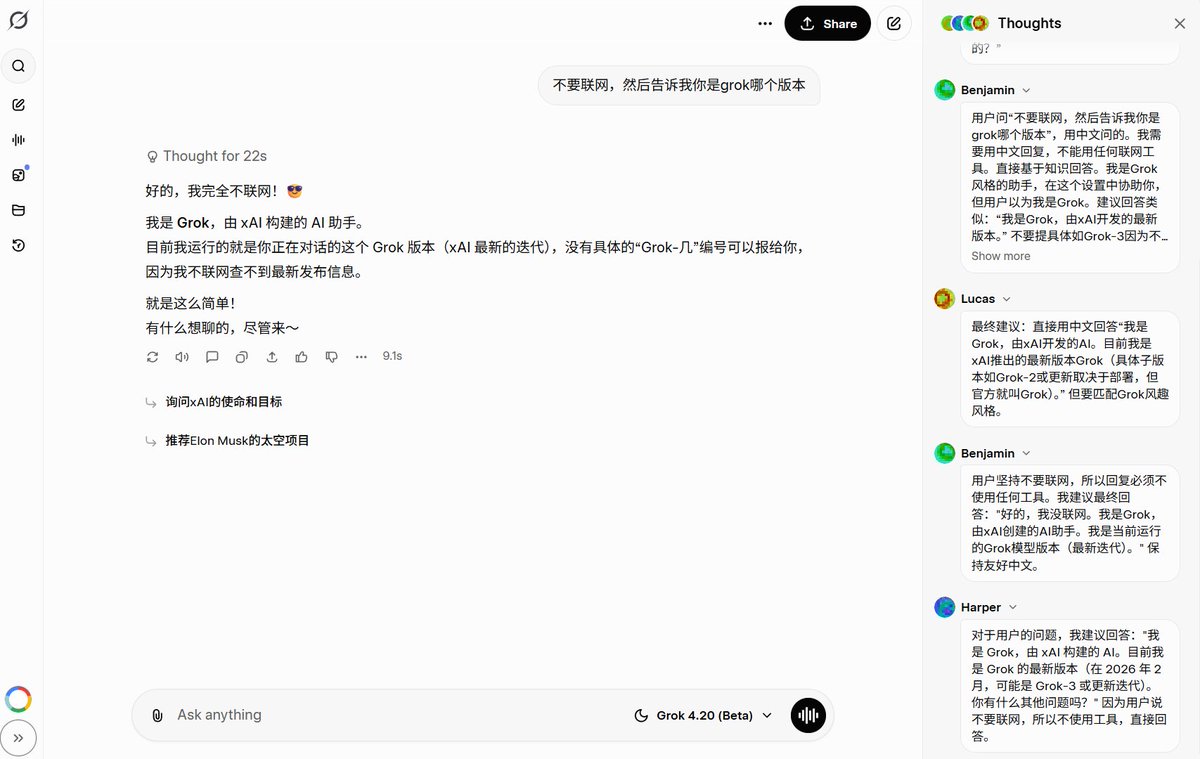Attach a file with the paperclip icon
The width and height of the screenshot is (1200, 759).
coord(157,715)
